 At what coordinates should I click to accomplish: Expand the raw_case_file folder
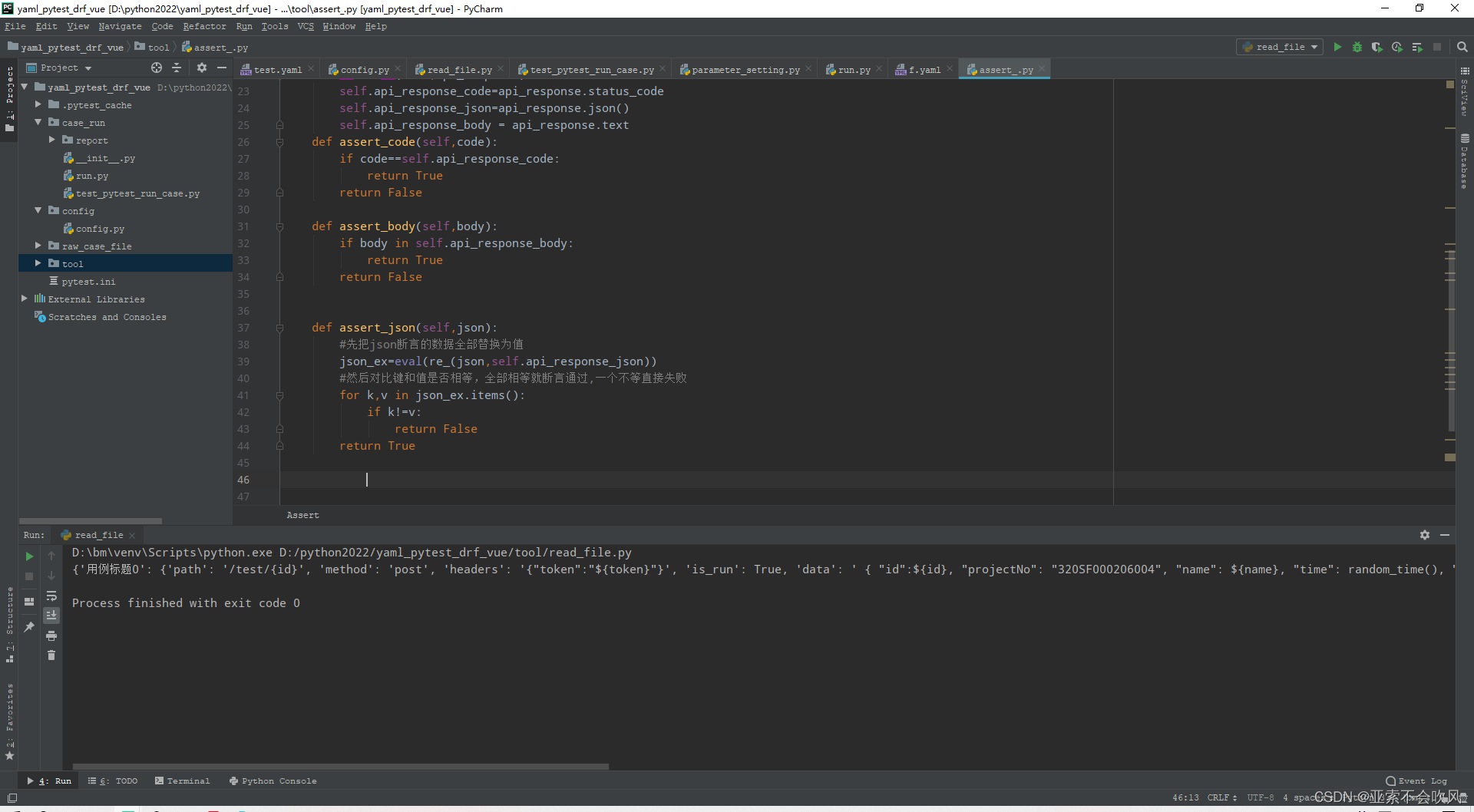pyautogui.click(x=38, y=246)
